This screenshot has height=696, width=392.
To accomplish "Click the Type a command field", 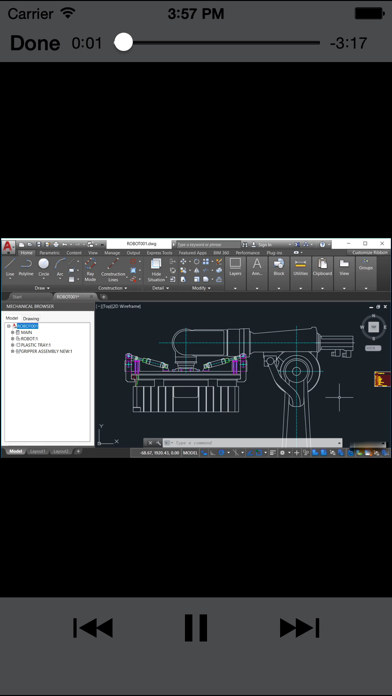I will tap(253, 443).
